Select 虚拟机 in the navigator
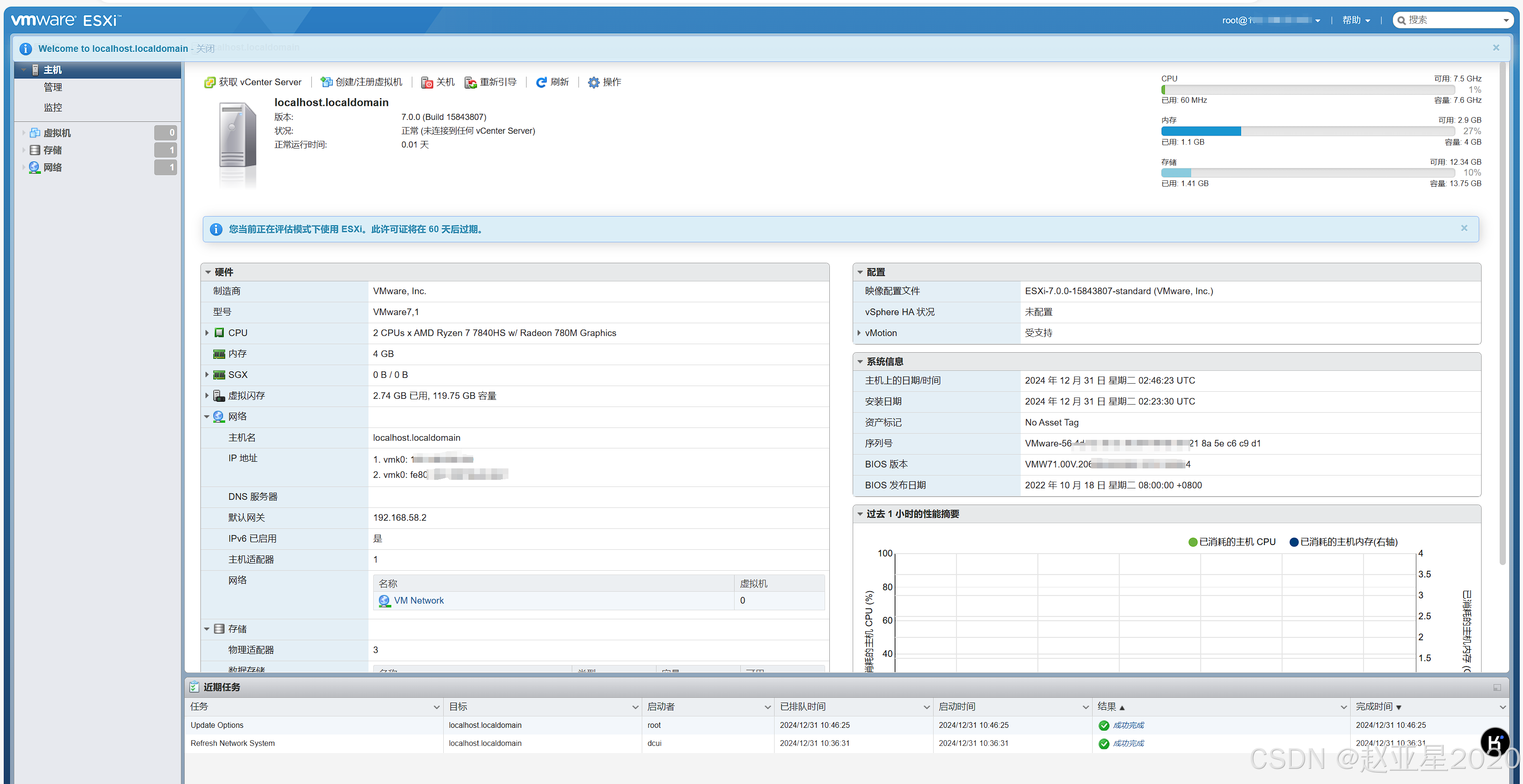This screenshot has height=784, width=1523. [57, 133]
